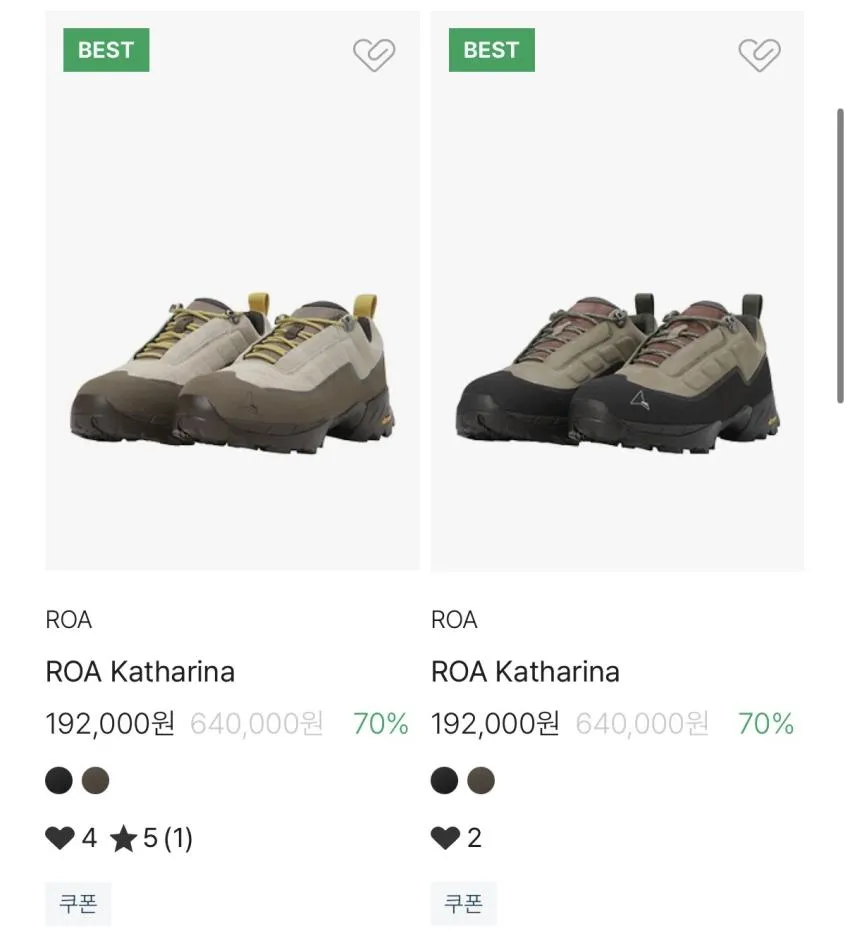The image size is (850, 947).
Task: Click likes heart icon showing 2
Action: point(445,838)
